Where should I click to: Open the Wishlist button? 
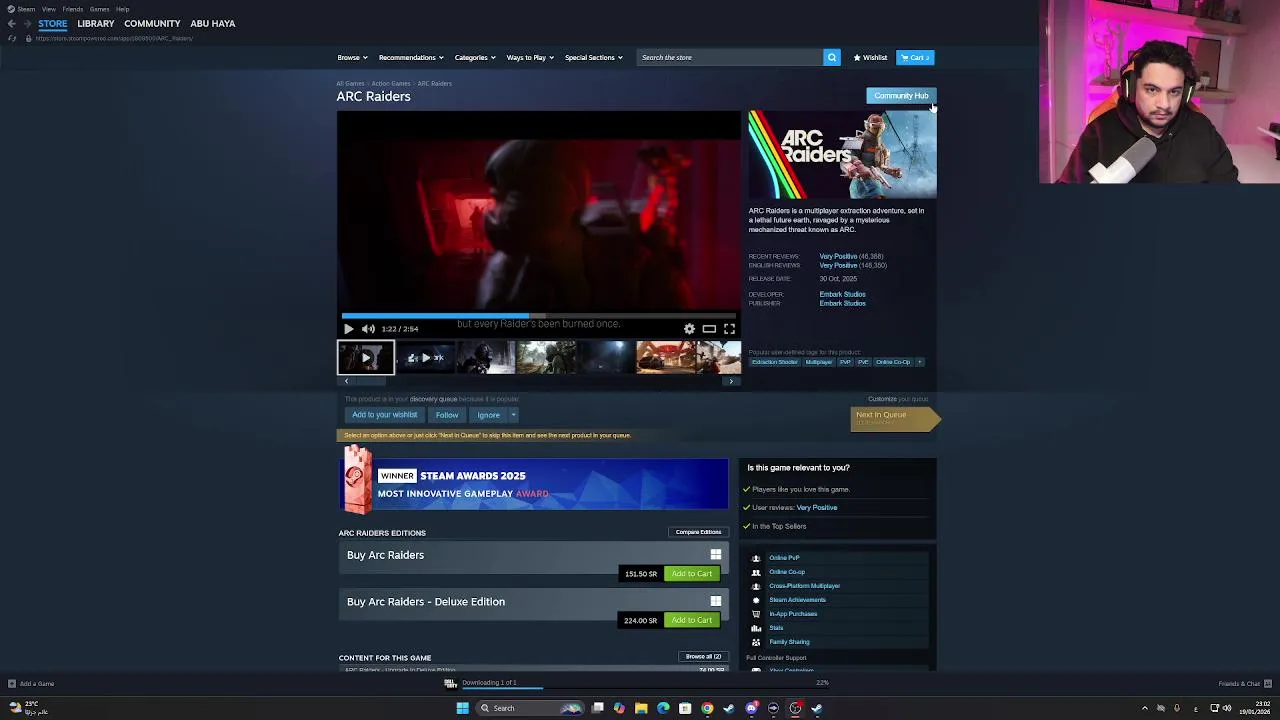click(x=870, y=57)
